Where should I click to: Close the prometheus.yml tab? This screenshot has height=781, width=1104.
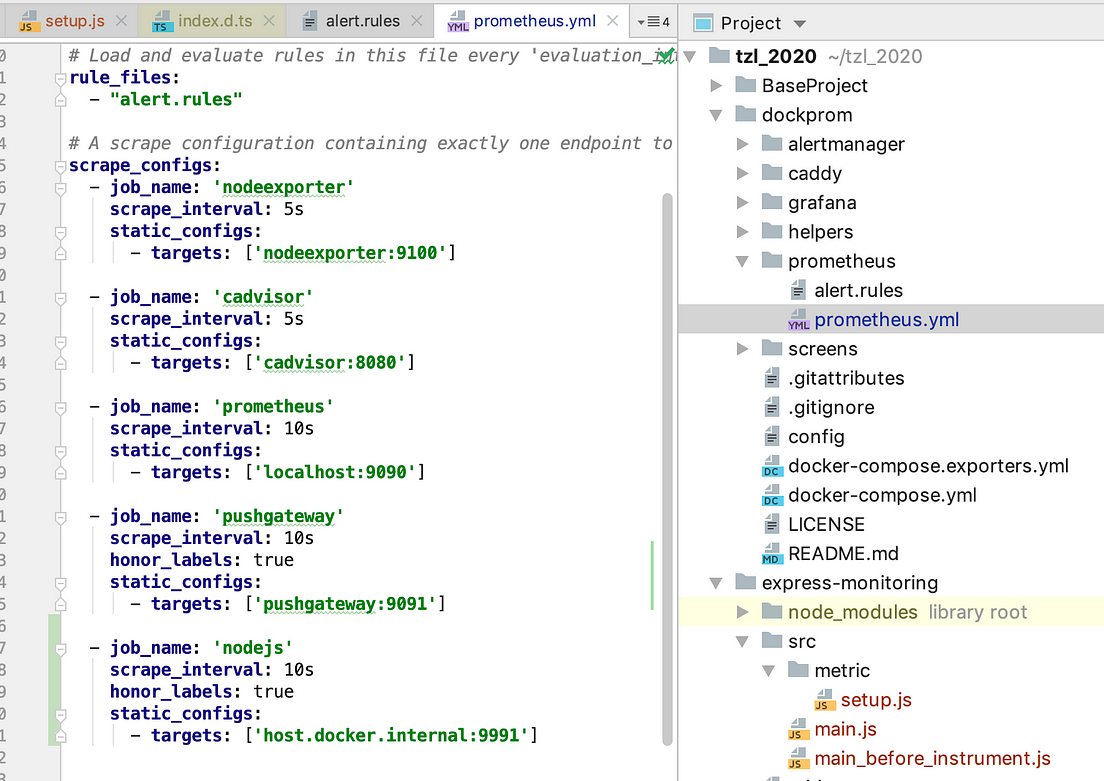[613, 21]
